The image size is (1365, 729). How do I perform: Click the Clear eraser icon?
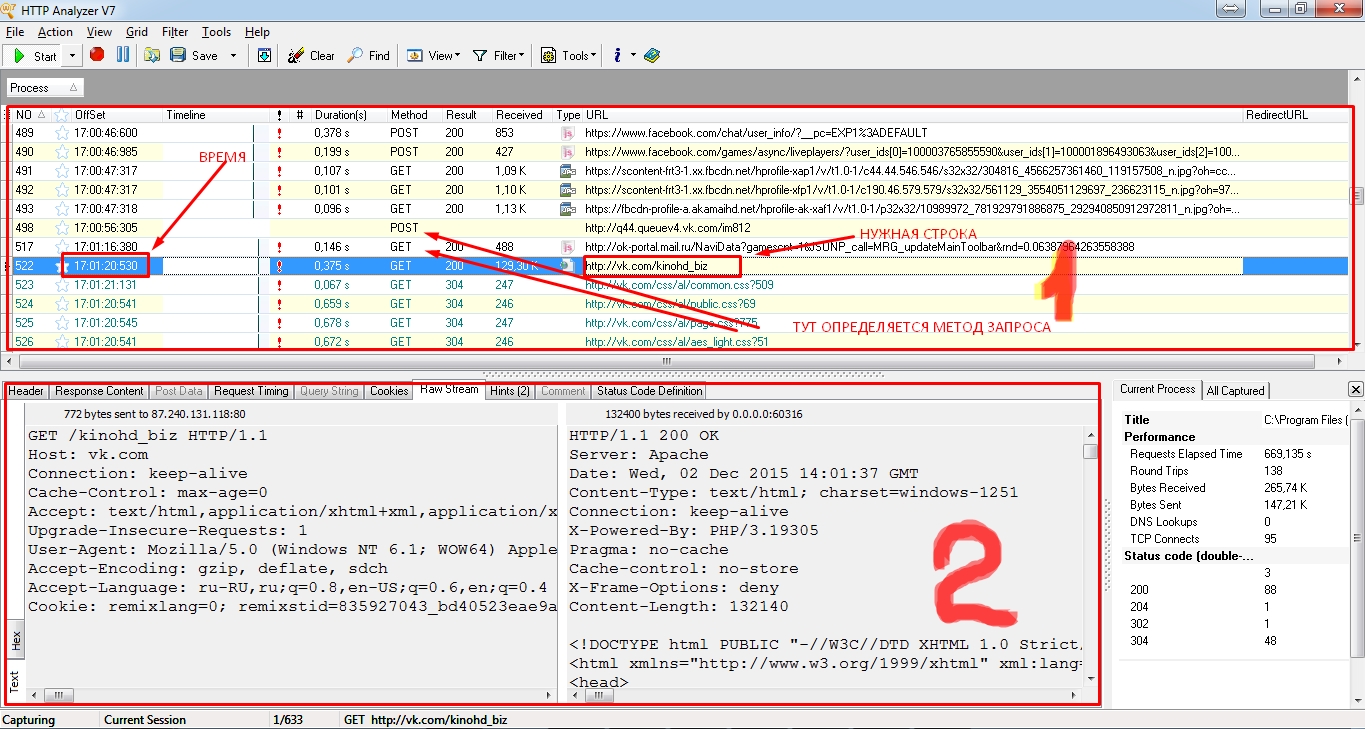click(296, 55)
